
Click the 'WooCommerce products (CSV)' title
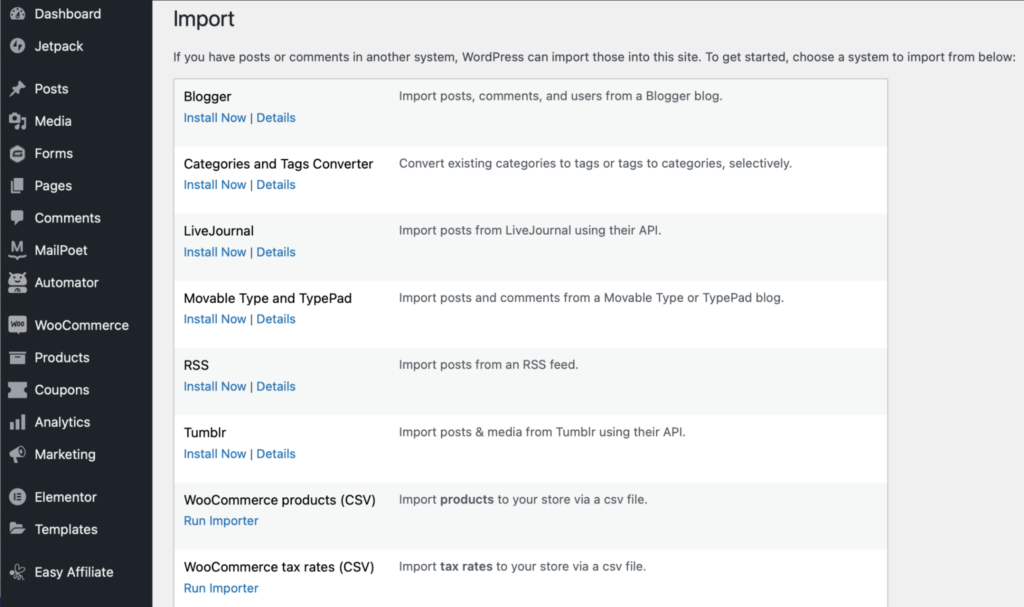[280, 500]
